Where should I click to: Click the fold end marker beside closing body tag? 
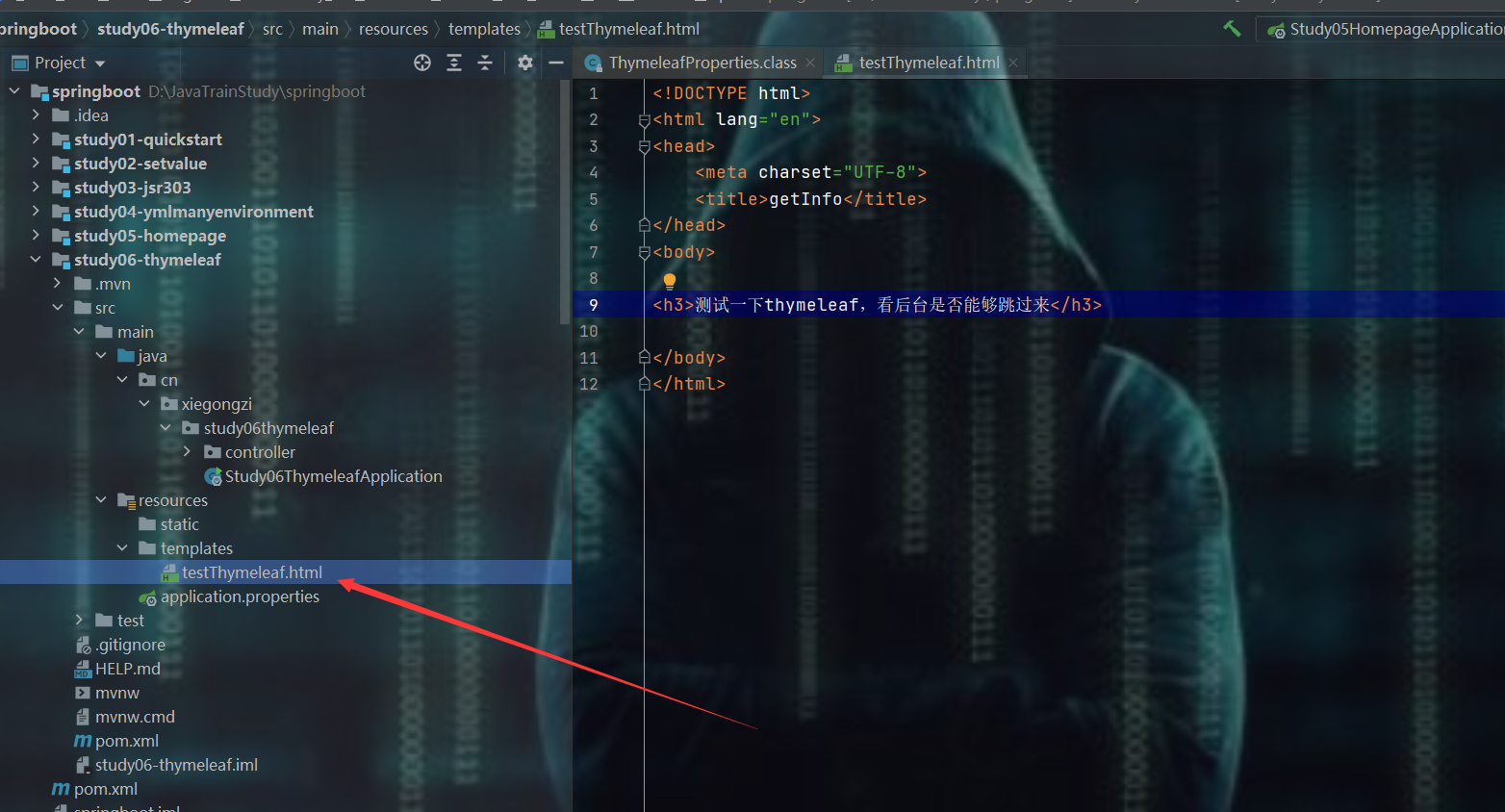[645, 358]
